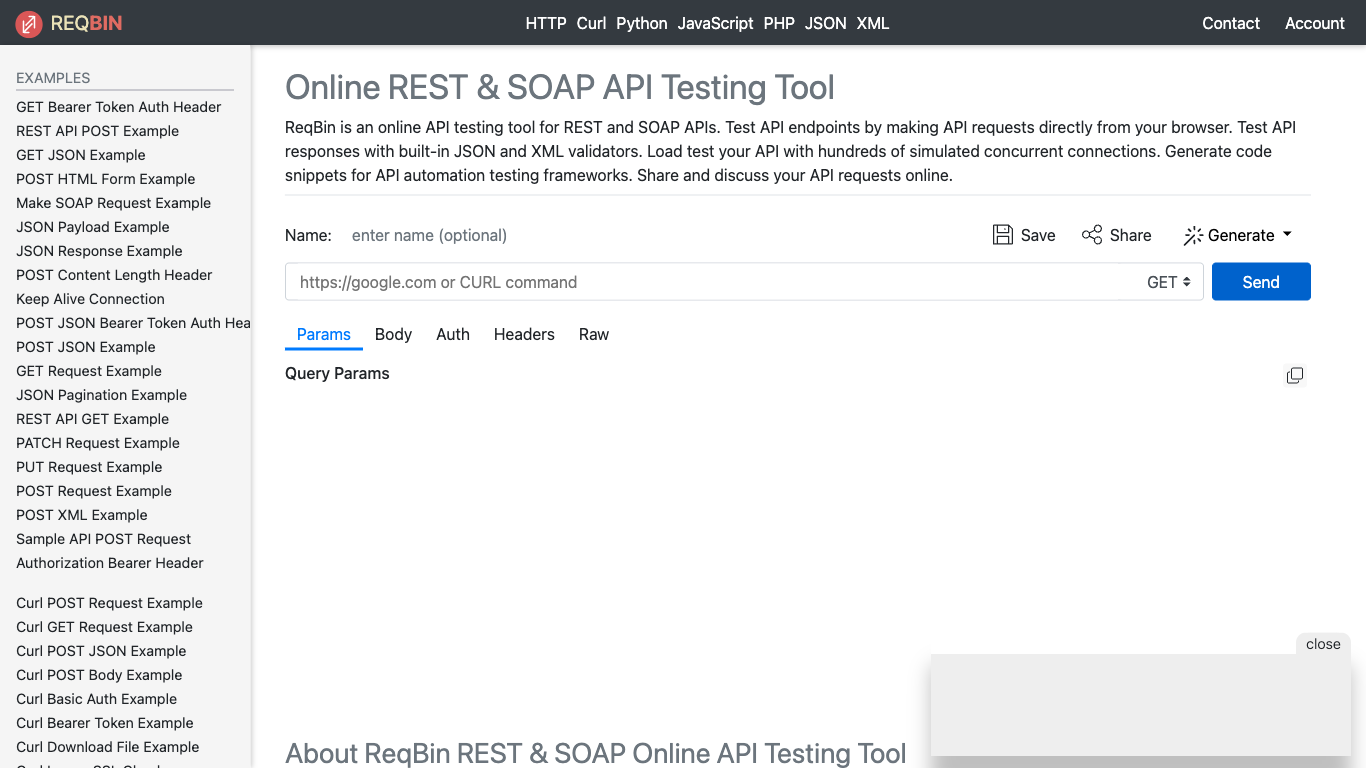Open Make SOAP Request Example
This screenshot has height=768, width=1366.
click(x=114, y=203)
